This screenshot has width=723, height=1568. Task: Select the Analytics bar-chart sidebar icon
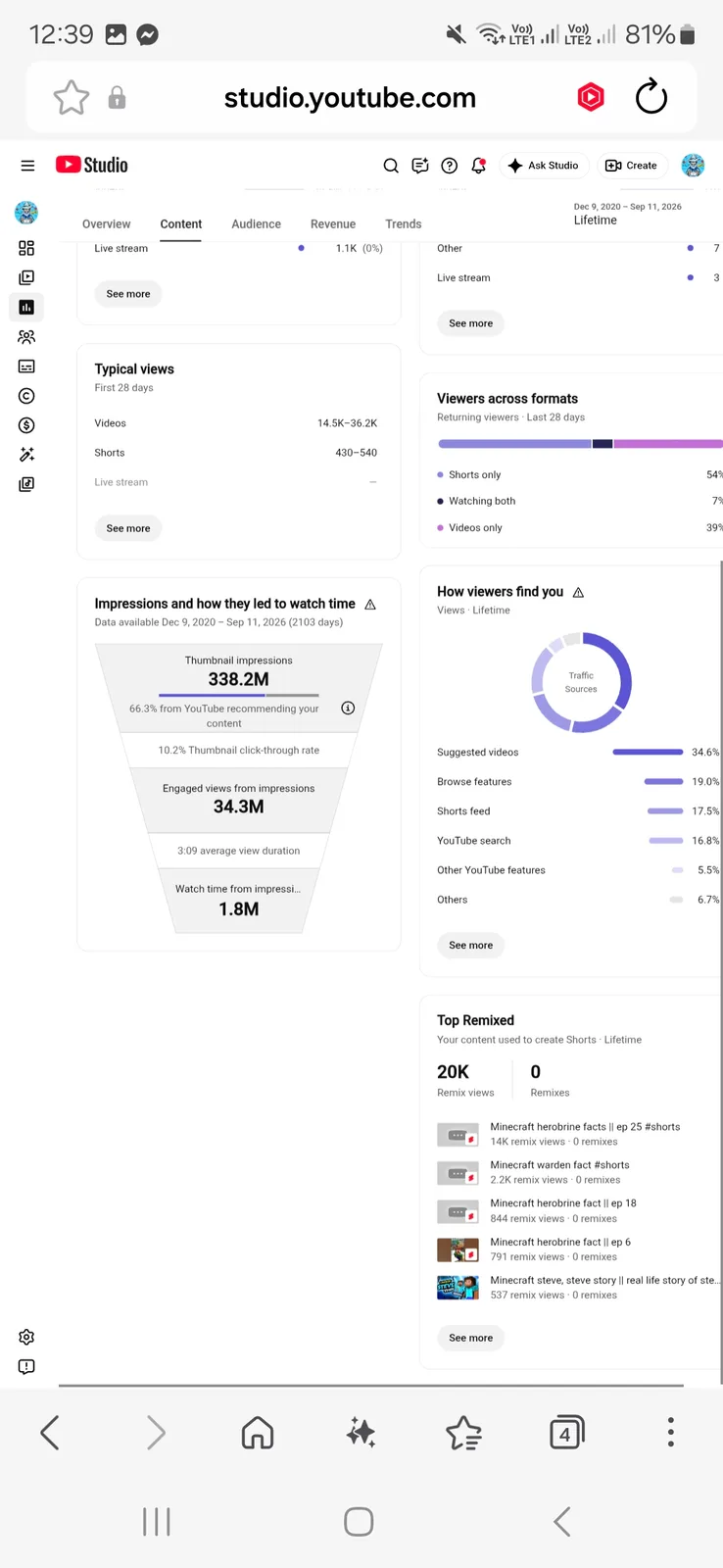26,307
